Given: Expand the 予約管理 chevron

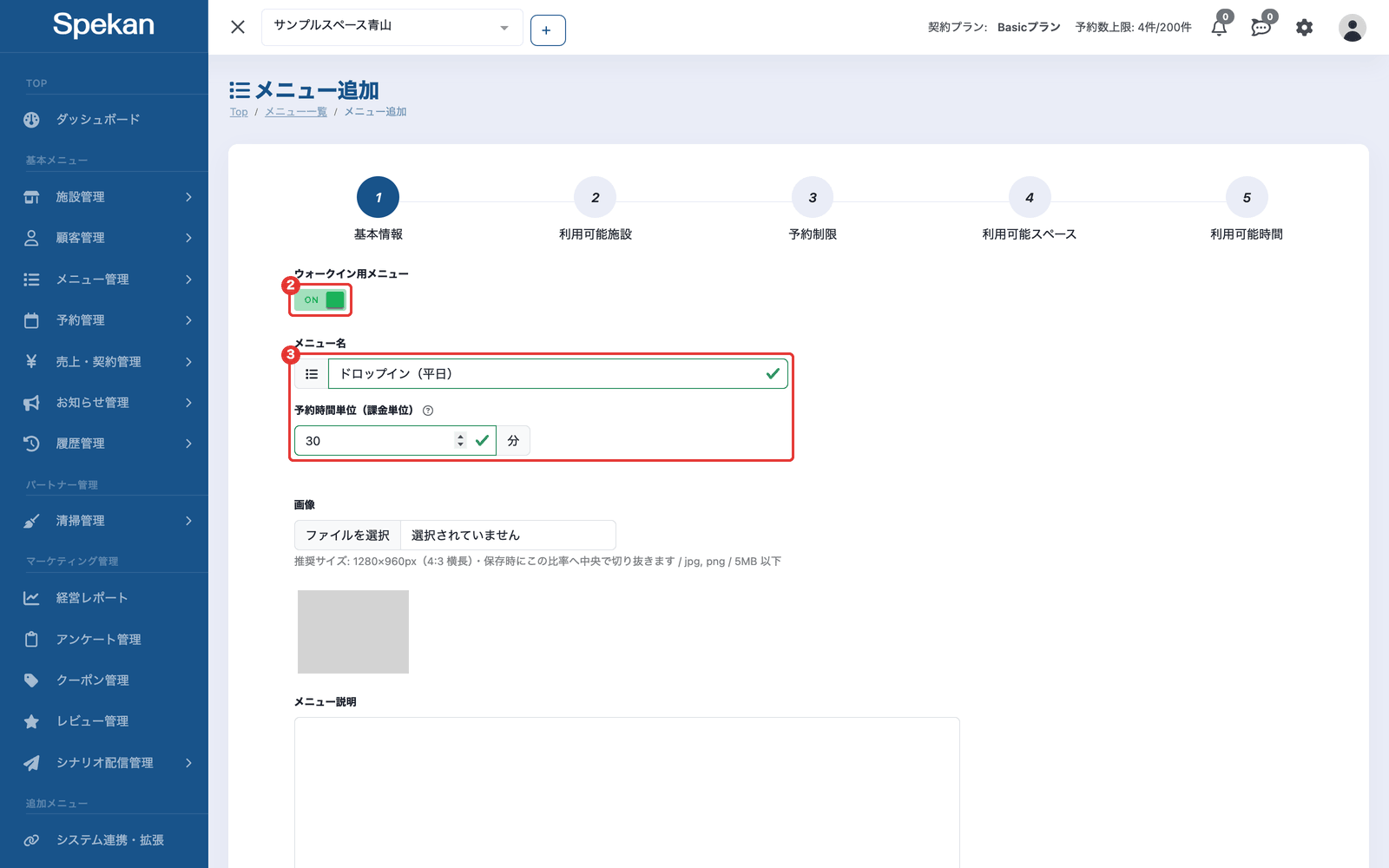Looking at the screenshot, I should [x=188, y=320].
